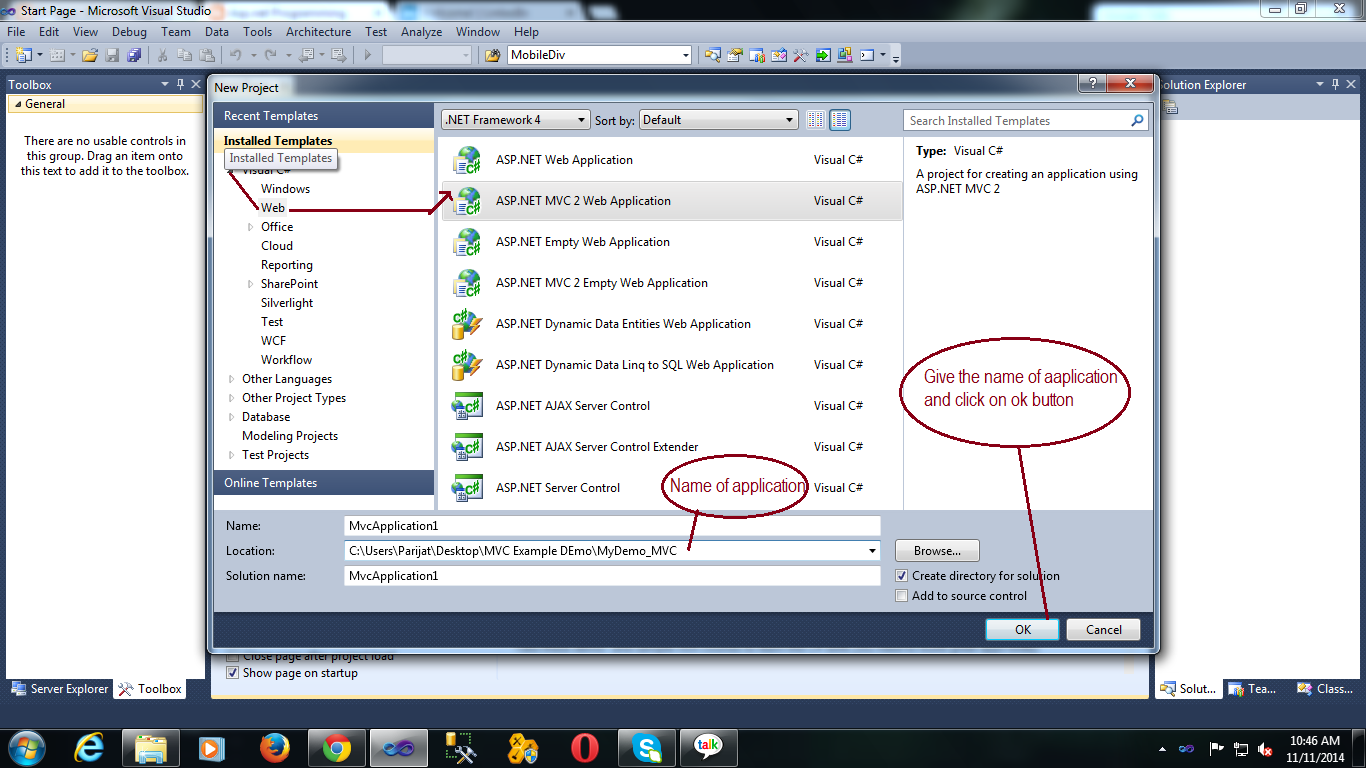The image size is (1366, 768).
Task: Open the File menu
Action: (x=16, y=32)
